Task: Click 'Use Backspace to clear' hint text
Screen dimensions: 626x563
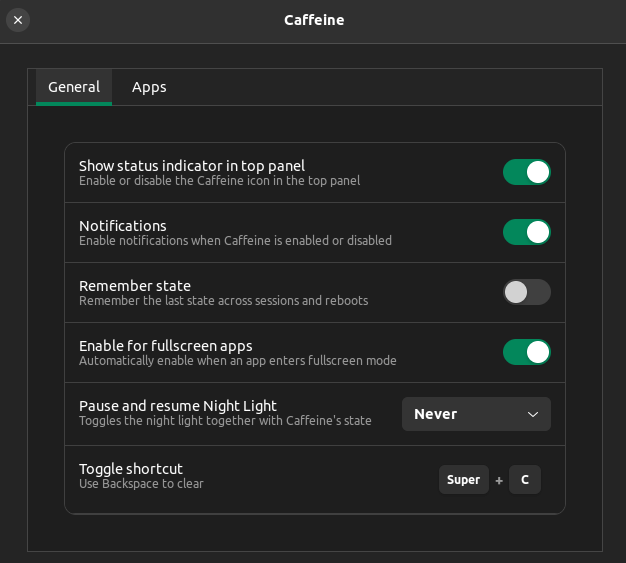Action: [x=141, y=484]
